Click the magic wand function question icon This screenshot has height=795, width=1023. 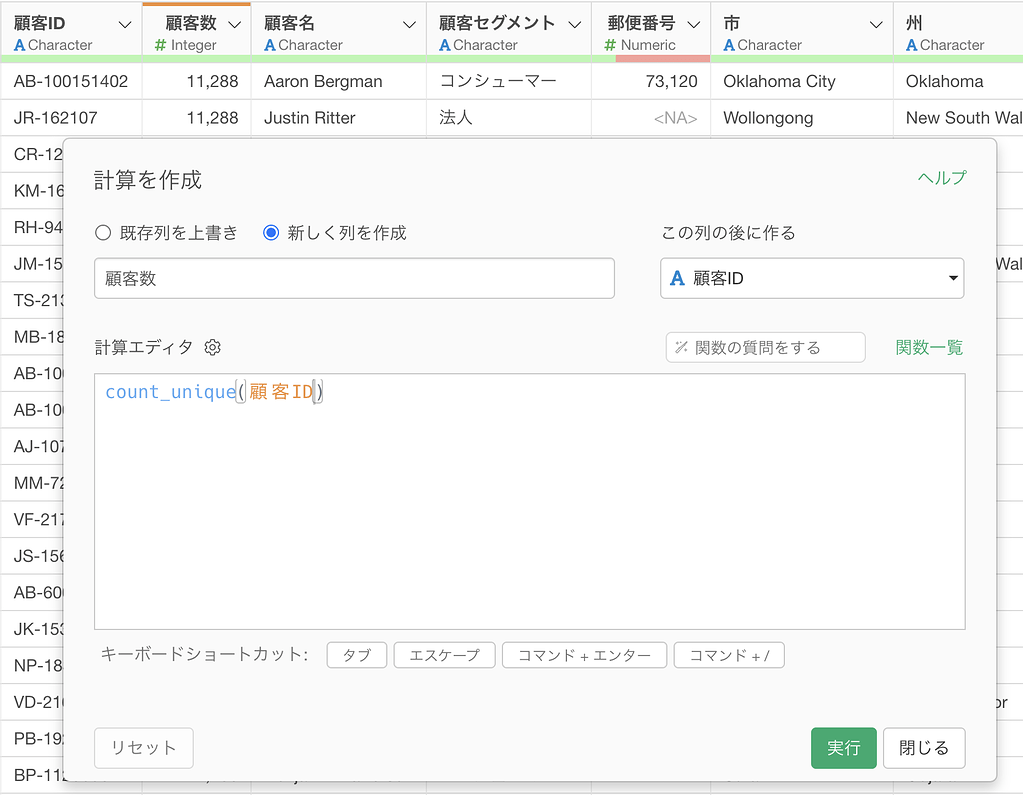(681, 348)
